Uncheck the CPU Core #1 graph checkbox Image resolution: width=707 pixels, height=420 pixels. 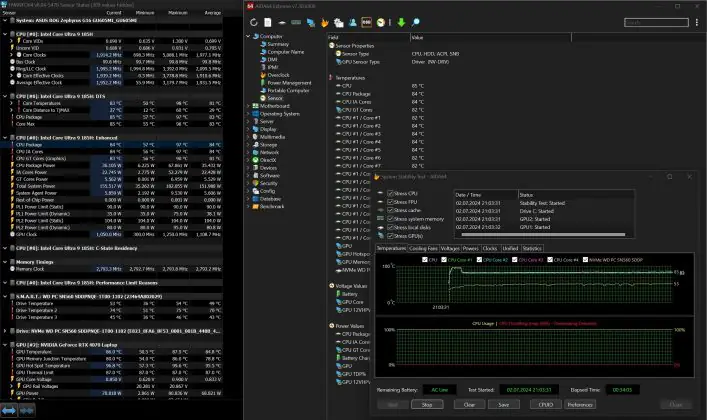point(444,260)
